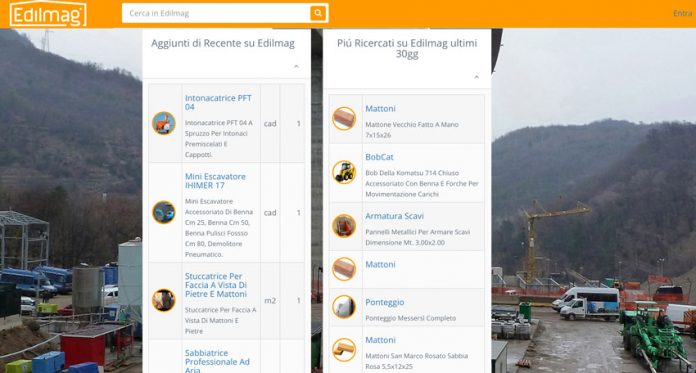Image resolution: width=696 pixels, height=373 pixels.
Task: Click the Ponteggio Messersi Completo description
Action: pyautogui.click(x=411, y=318)
